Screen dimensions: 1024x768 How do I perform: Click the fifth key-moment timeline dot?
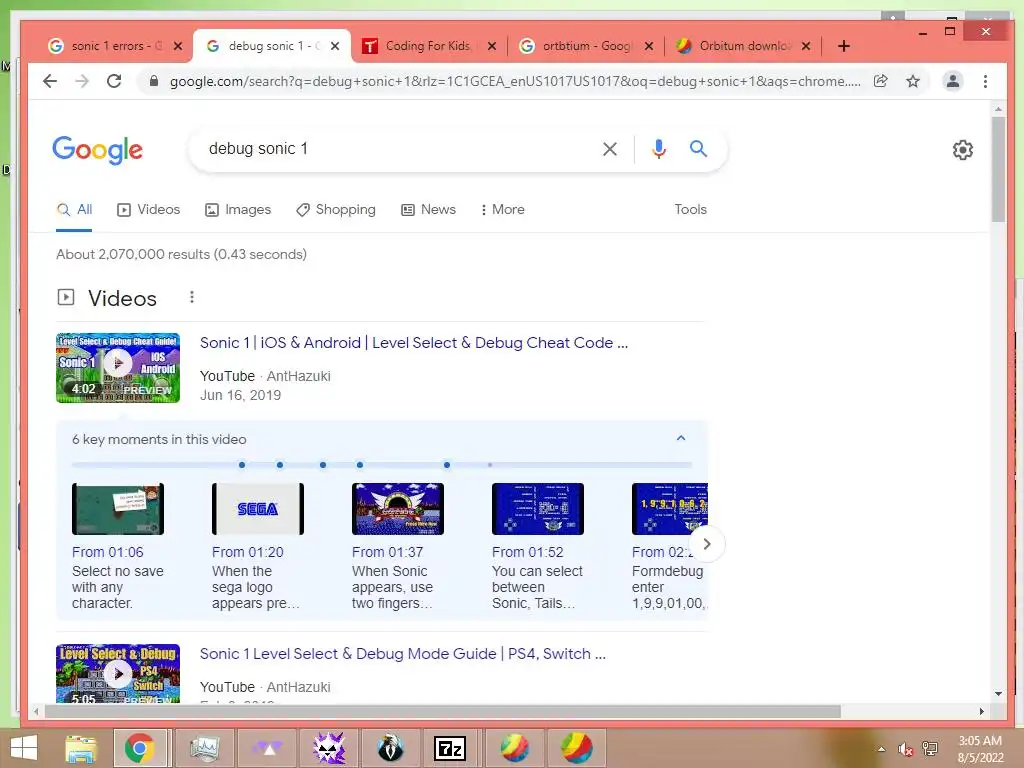coord(447,465)
